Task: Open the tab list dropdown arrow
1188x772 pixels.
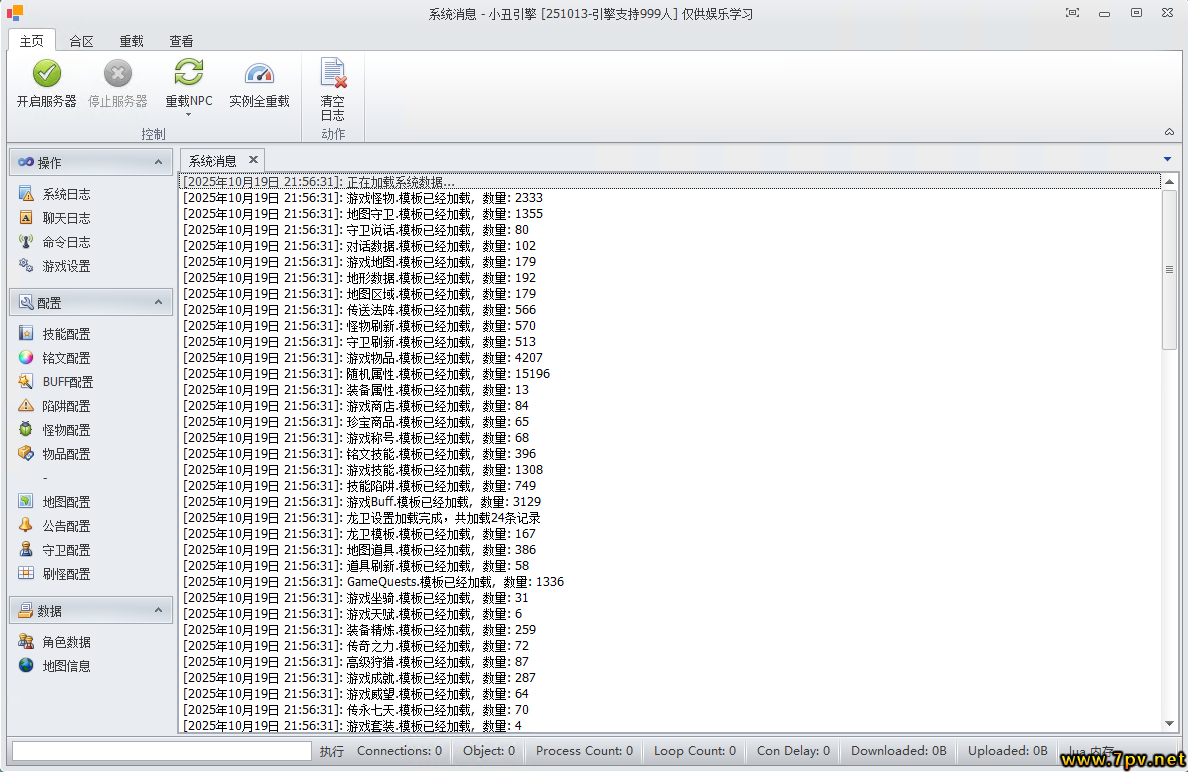Action: click(1167, 160)
